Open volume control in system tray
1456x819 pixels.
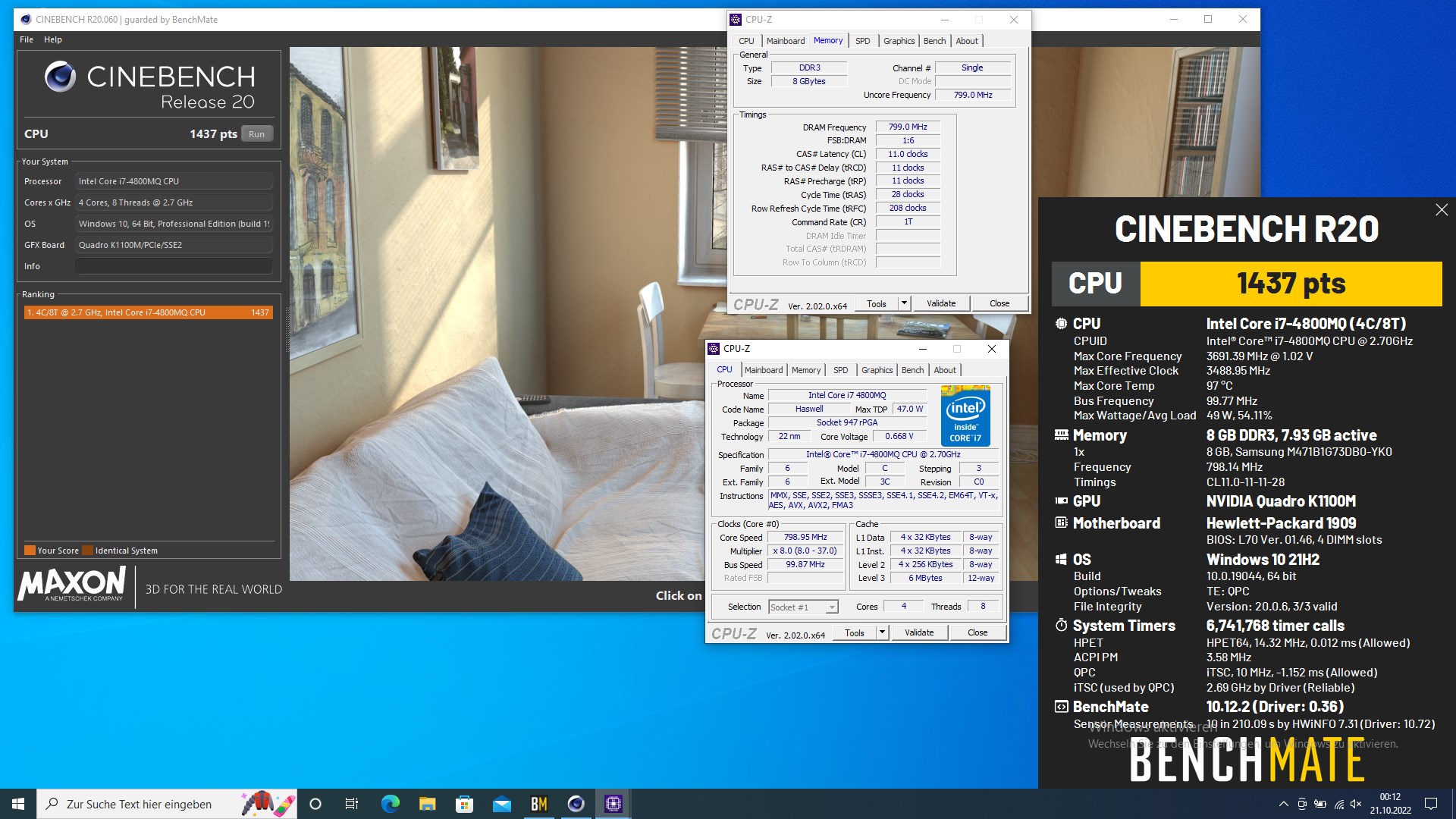[x=1356, y=804]
